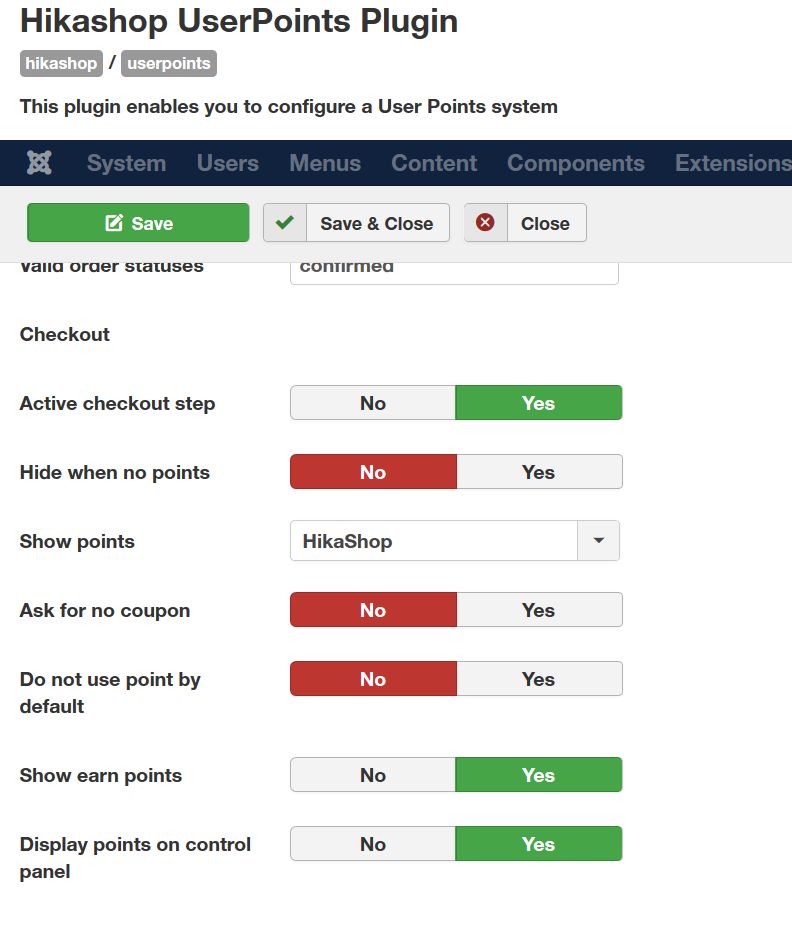Set Ask for no coupon to Yes
Screen dimensions: 792x931
point(538,610)
